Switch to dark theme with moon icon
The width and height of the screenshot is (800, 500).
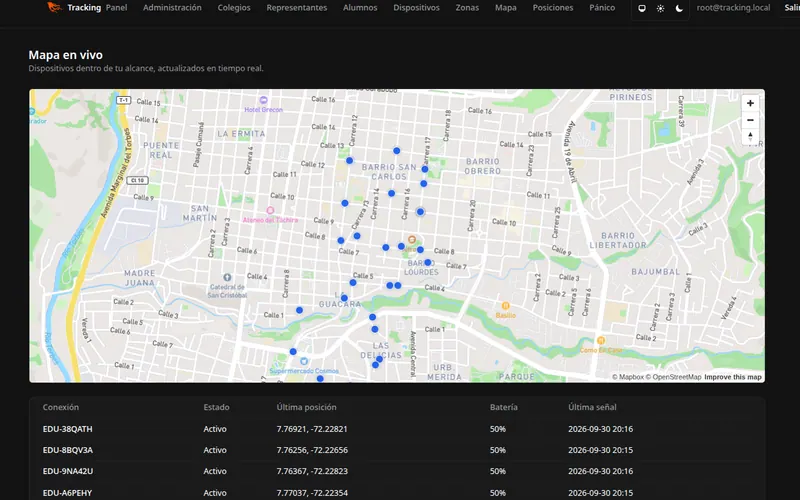pyautogui.click(x=679, y=8)
